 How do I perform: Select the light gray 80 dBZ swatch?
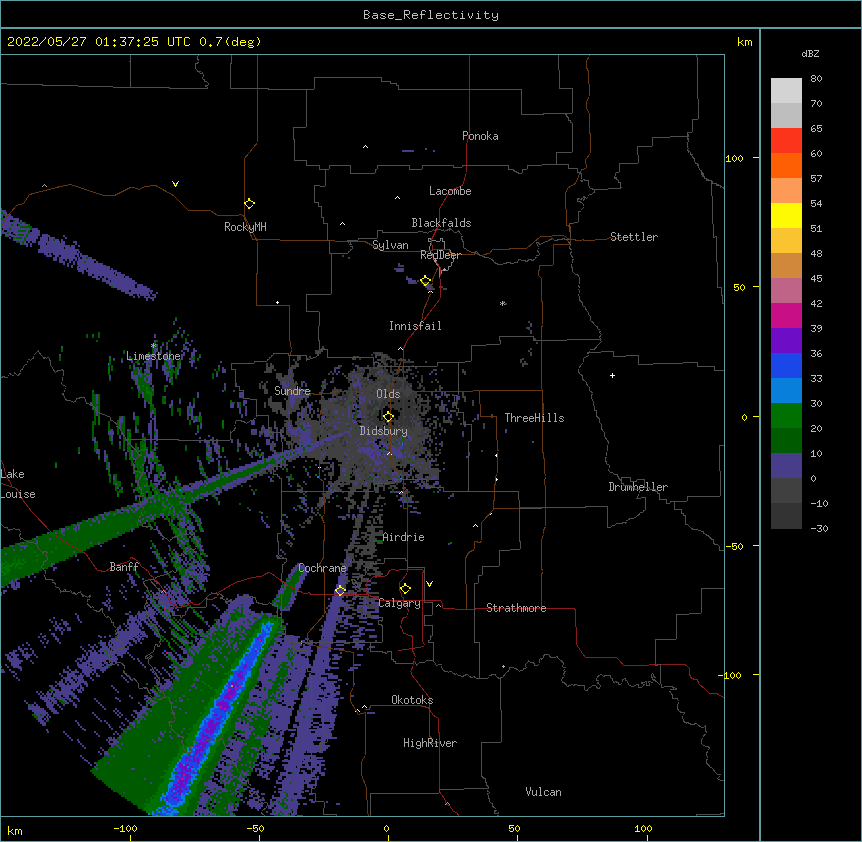click(x=786, y=91)
